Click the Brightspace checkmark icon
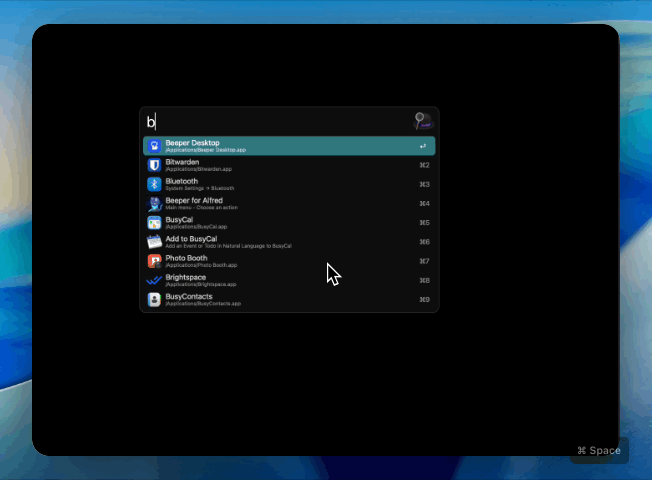The height and width of the screenshot is (480, 652). click(154, 281)
